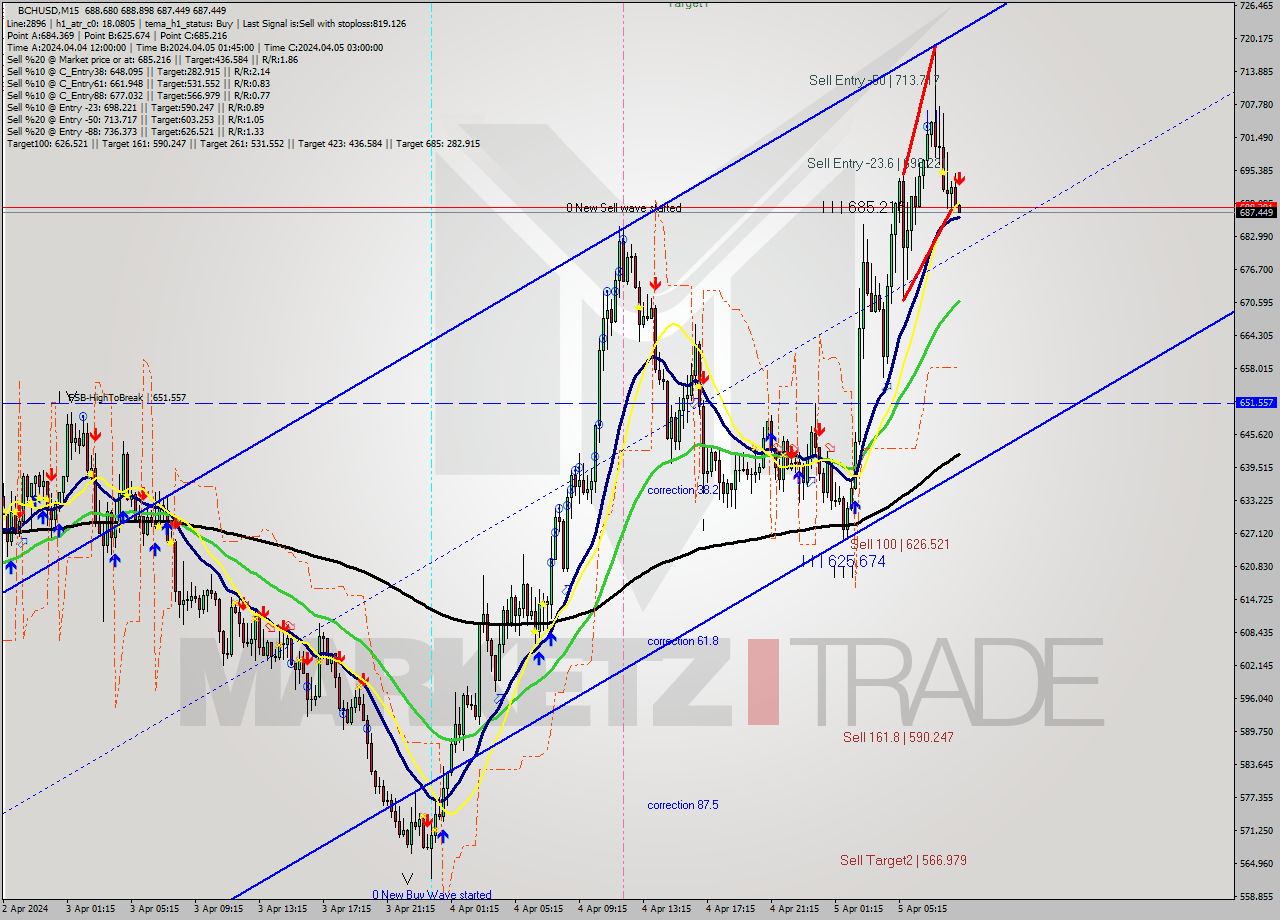
Task: Click the 645.620 price axis value
Action: click(x=1256, y=434)
